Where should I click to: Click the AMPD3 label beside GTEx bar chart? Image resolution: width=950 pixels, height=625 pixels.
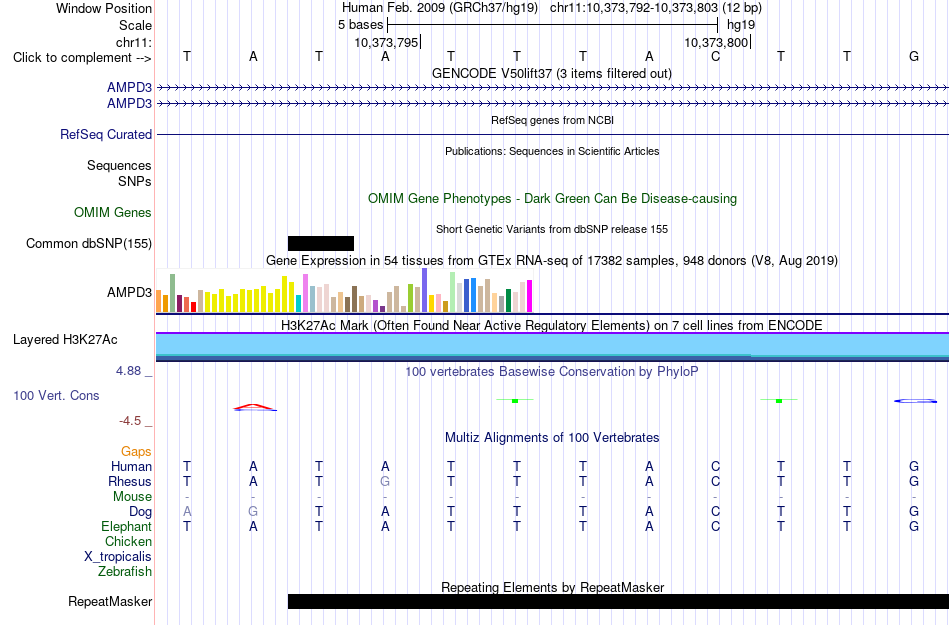(x=130, y=293)
